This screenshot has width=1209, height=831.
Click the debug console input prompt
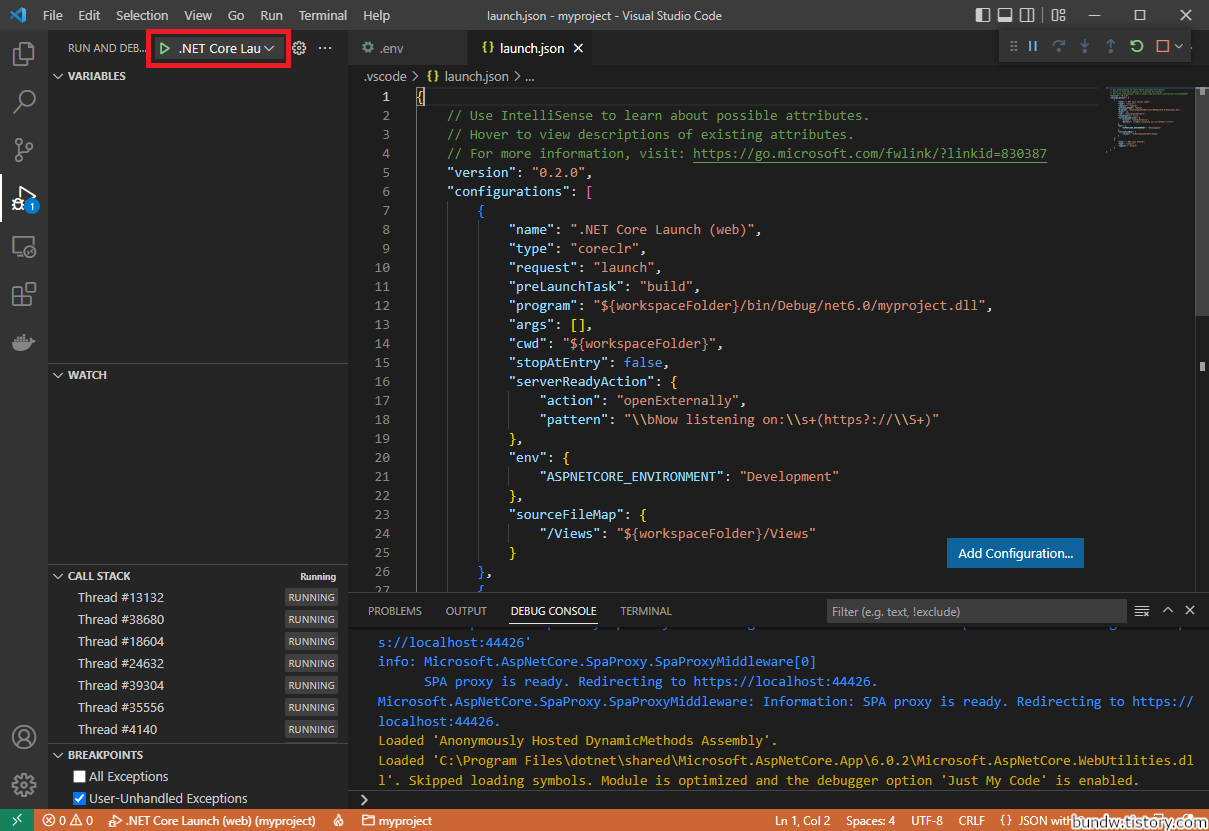(780, 799)
